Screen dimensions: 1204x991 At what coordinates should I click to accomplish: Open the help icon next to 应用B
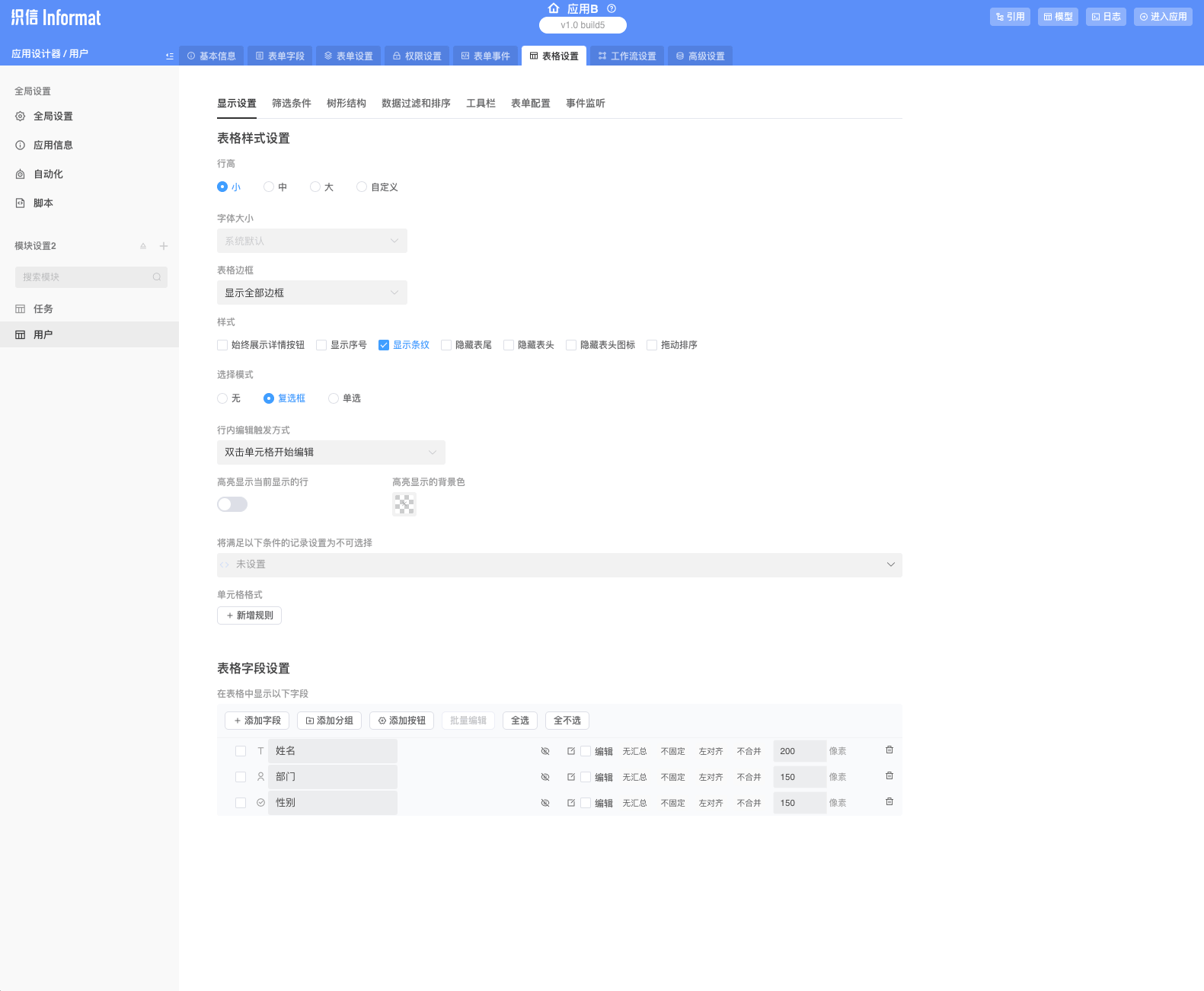(x=612, y=8)
